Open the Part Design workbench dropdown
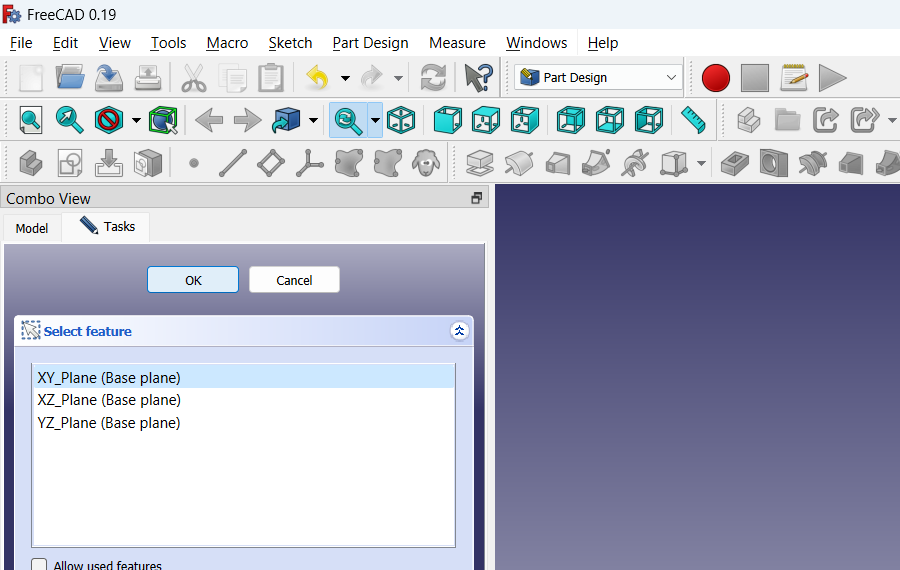Screen dimensions: 900x570 pos(598,77)
